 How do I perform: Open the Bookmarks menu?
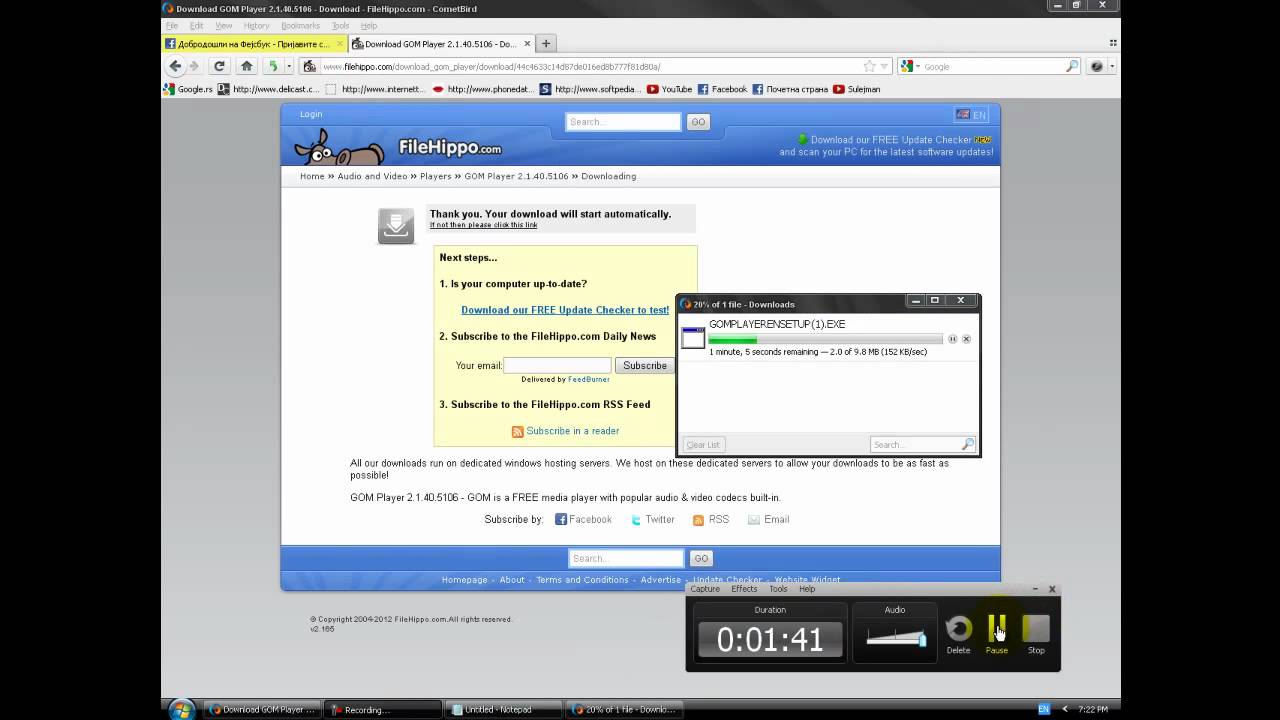300,25
